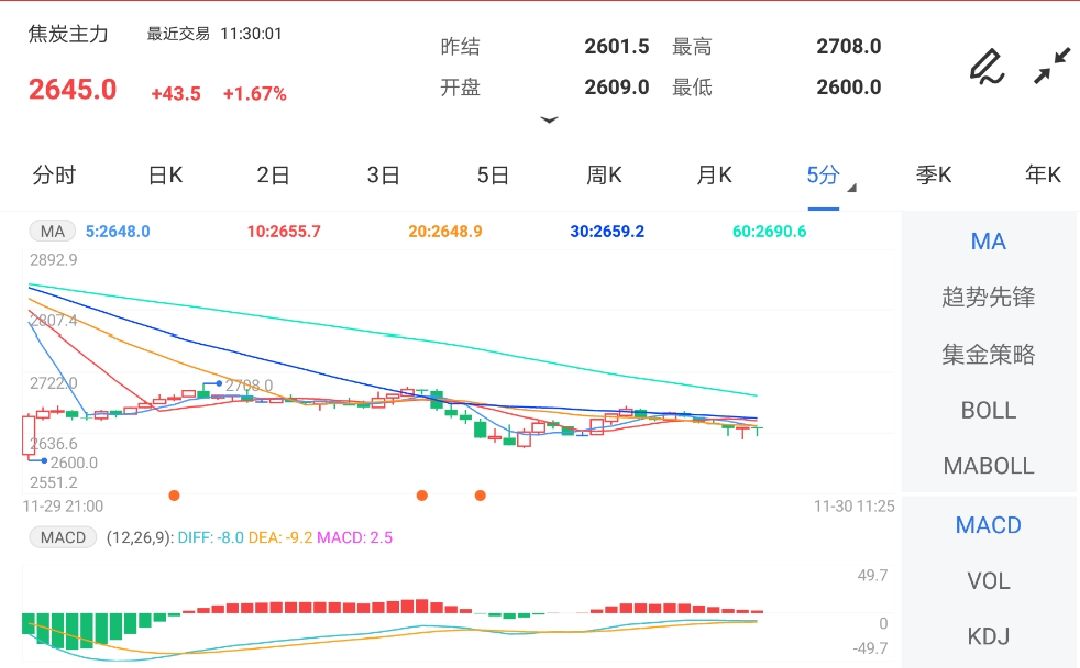The height and width of the screenshot is (668, 1080).
Task: Click the MA indicator pill label
Action: pos(52,231)
